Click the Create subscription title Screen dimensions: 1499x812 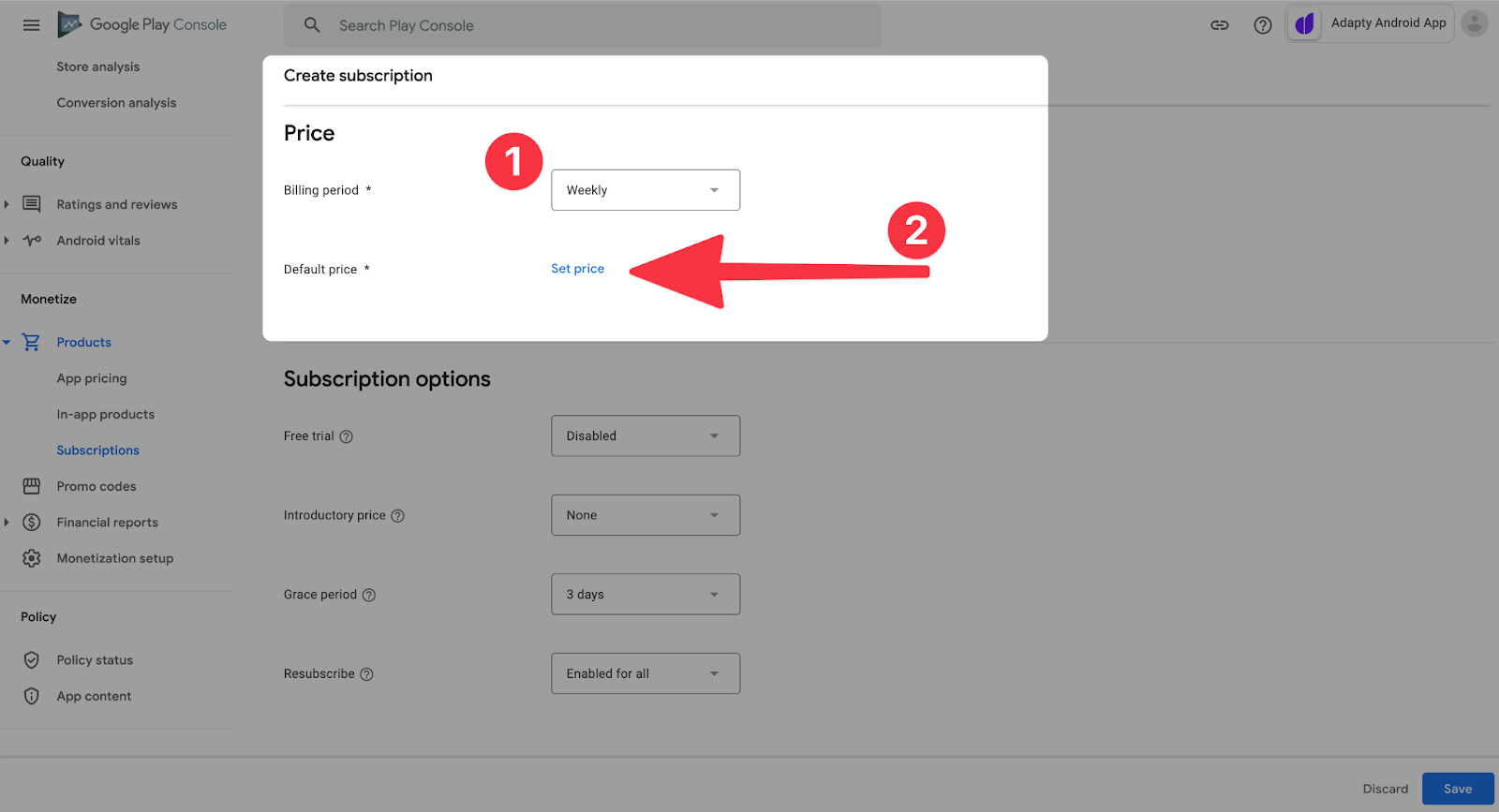(358, 76)
